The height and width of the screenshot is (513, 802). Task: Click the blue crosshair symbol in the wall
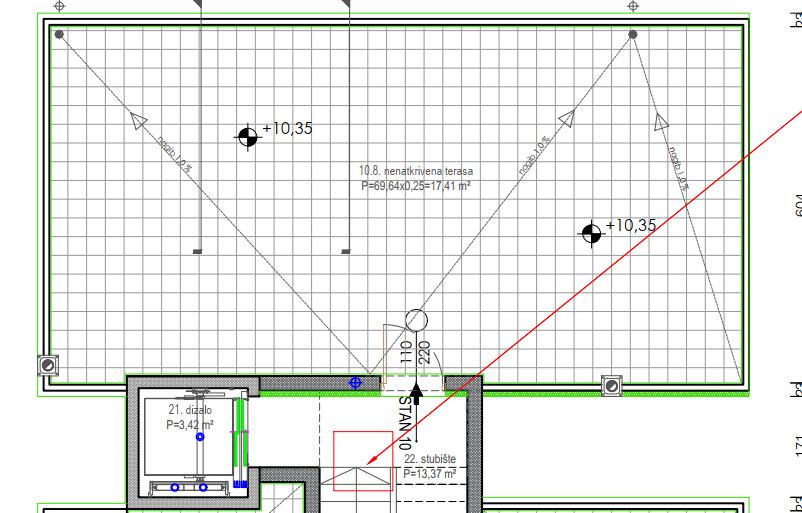355,382
